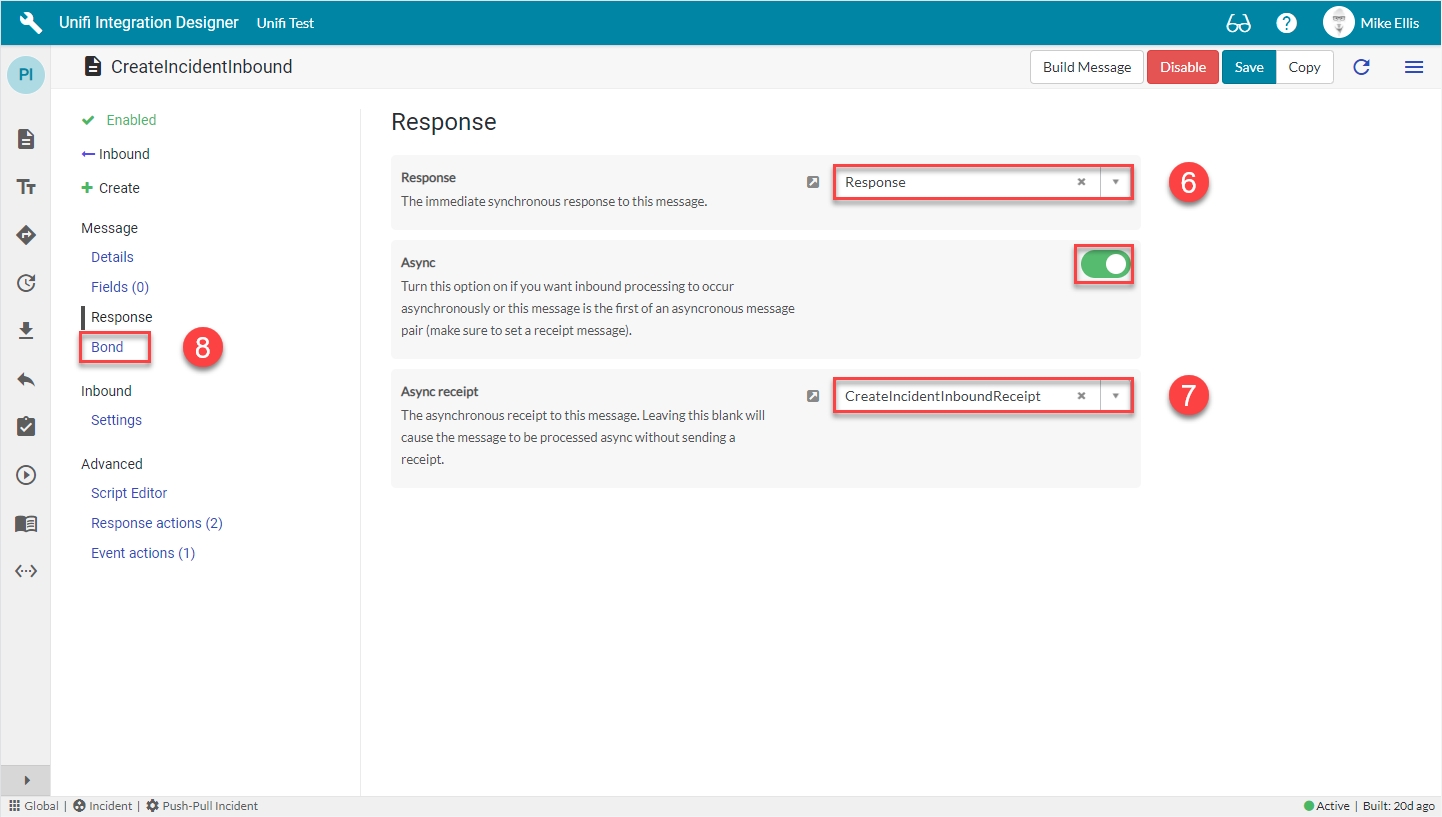Click the document icon in left sidebar
The height and width of the screenshot is (817, 1442).
(26, 139)
